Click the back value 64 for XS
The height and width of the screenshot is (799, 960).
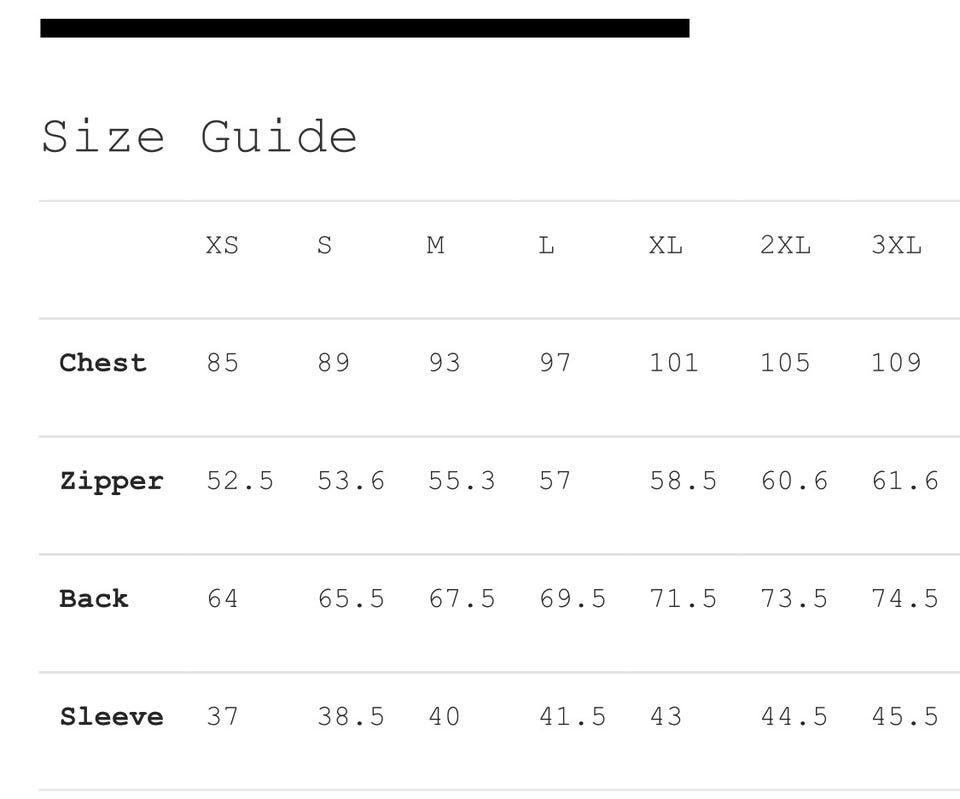point(222,599)
